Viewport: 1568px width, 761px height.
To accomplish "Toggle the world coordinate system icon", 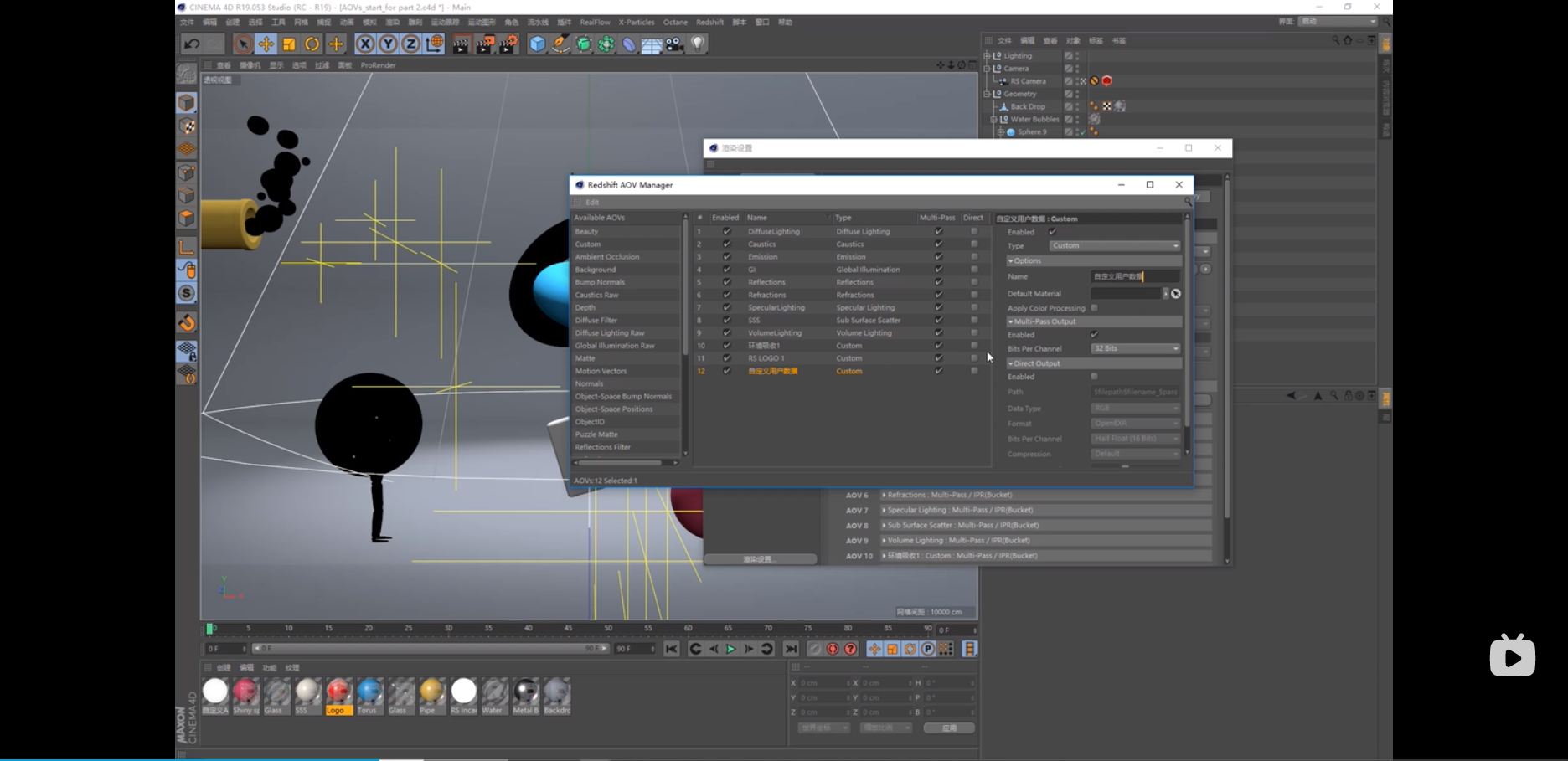I will point(434,44).
